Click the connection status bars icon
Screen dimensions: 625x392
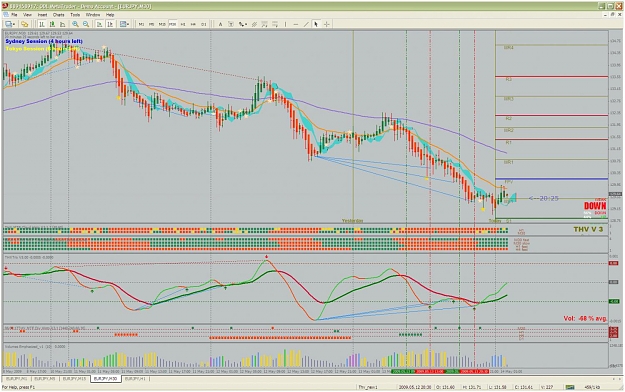click(x=570, y=387)
